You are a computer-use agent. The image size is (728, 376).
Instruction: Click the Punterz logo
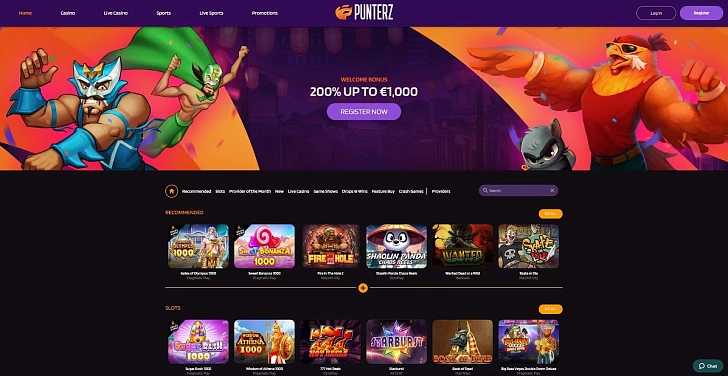(x=364, y=12)
